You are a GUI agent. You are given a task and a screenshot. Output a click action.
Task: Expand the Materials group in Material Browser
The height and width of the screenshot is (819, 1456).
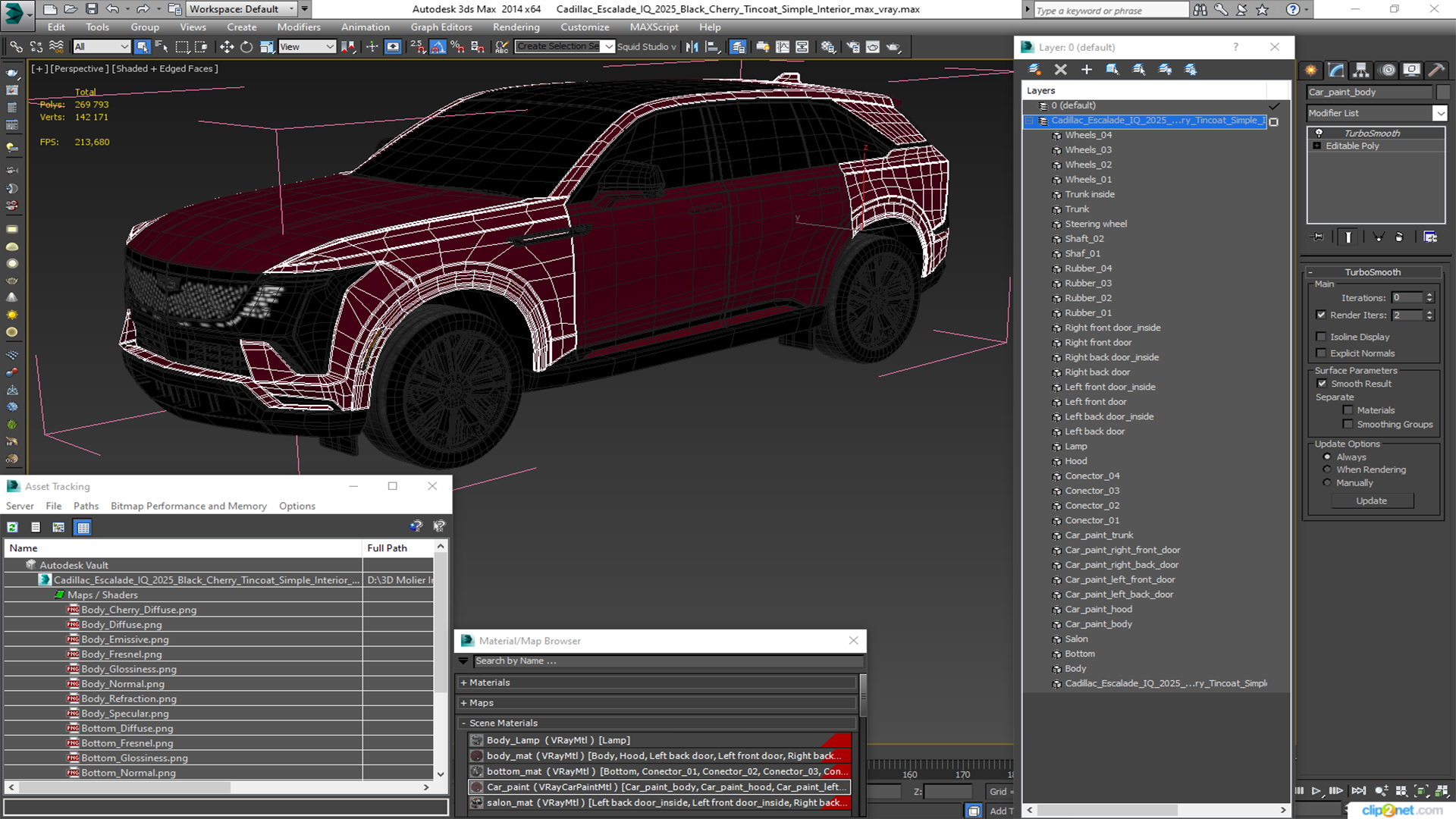tap(463, 682)
